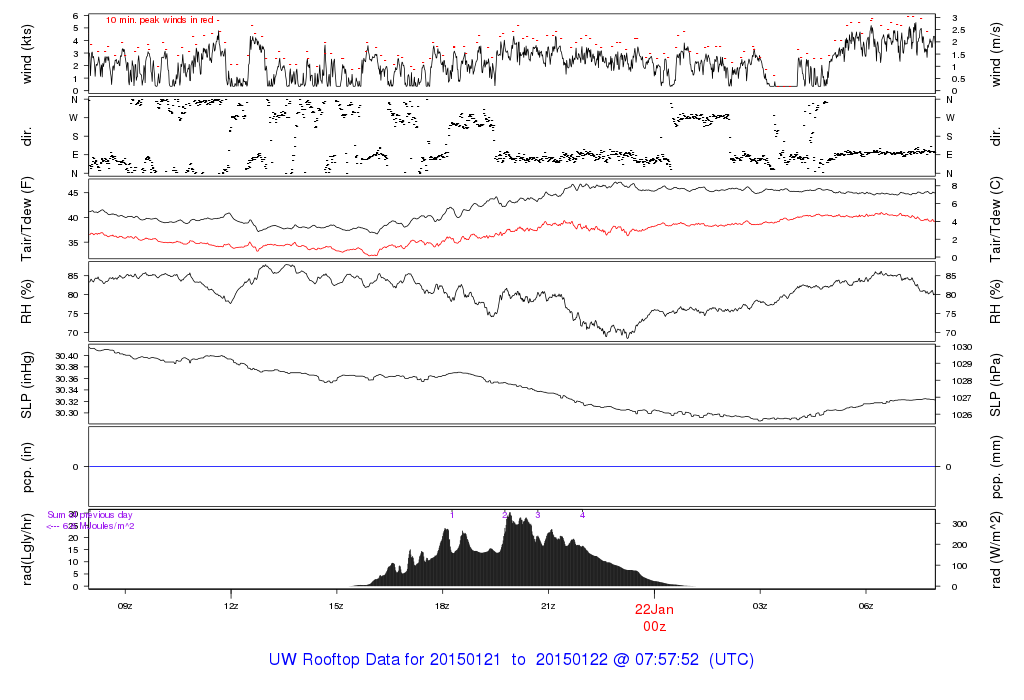Click the 'SLP (hPa)' right axis label

pyautogui.click(x=996, y=384)
